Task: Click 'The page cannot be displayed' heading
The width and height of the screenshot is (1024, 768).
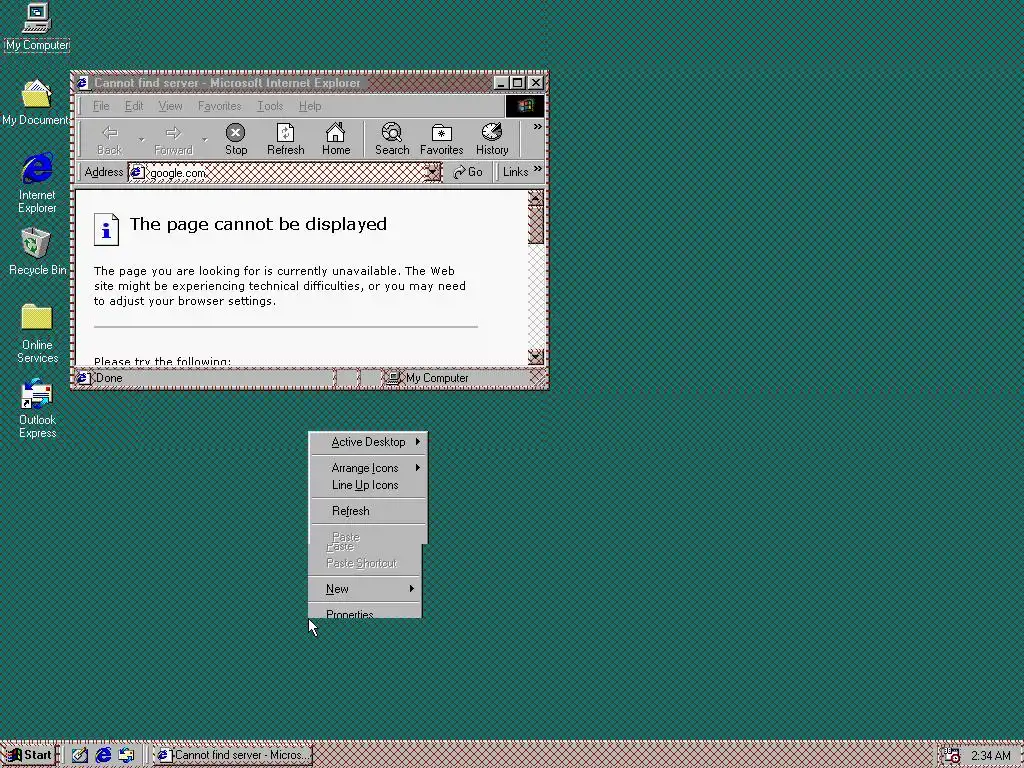Action: (x=259, y=224)
